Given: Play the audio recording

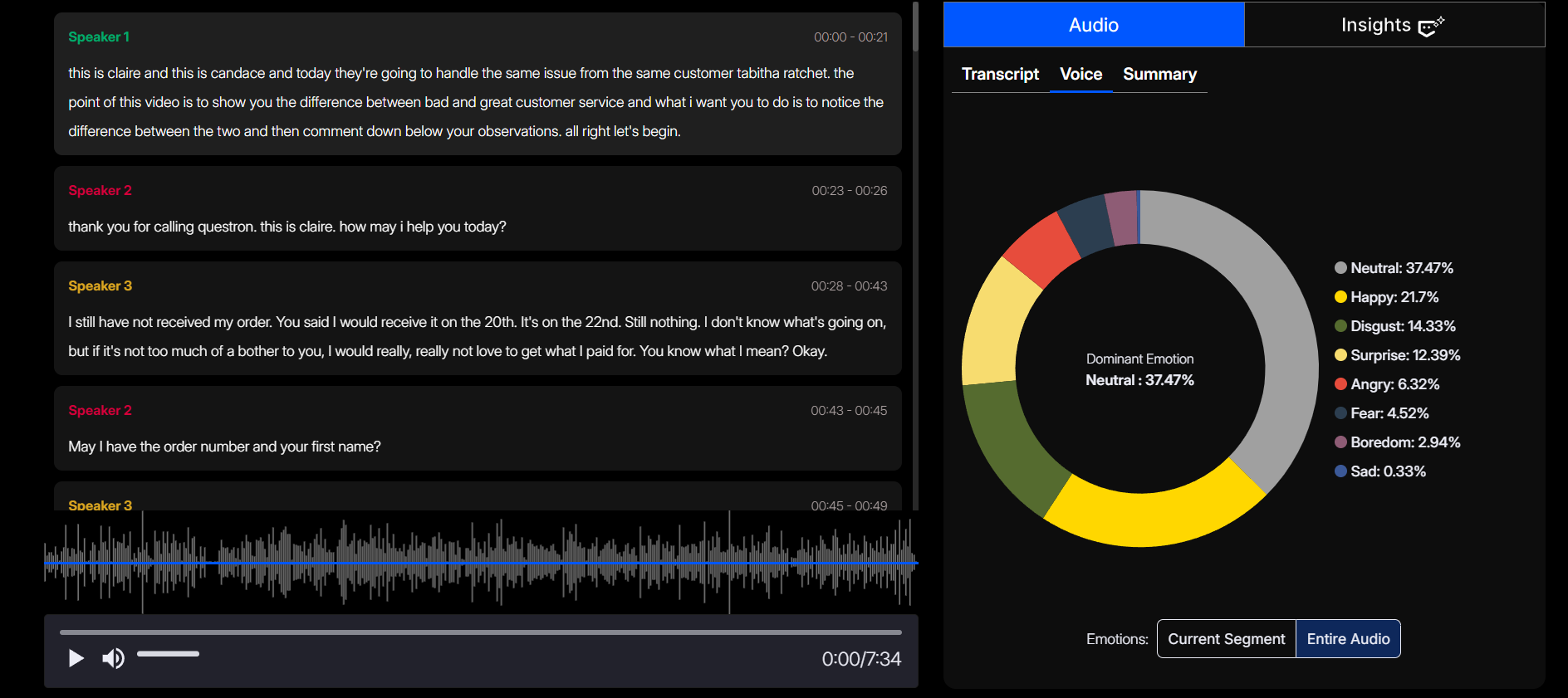Looking at the screenshot, I should click(76, 658).
